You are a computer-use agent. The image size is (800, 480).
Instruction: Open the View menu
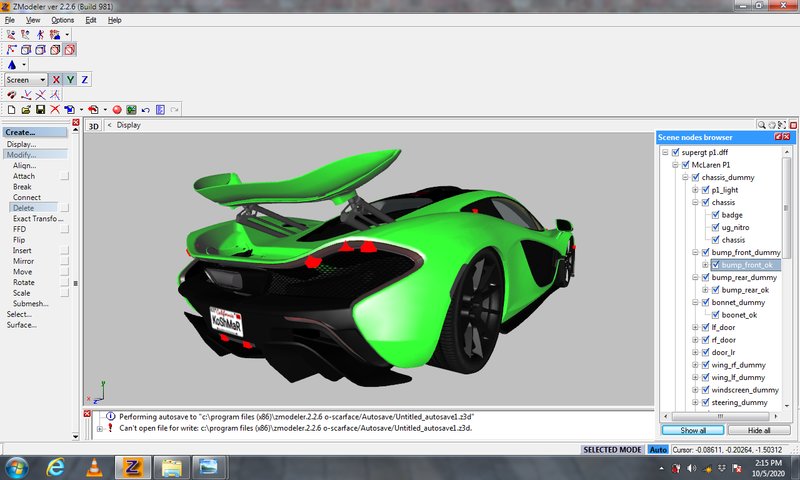click(x=33, y=20)
